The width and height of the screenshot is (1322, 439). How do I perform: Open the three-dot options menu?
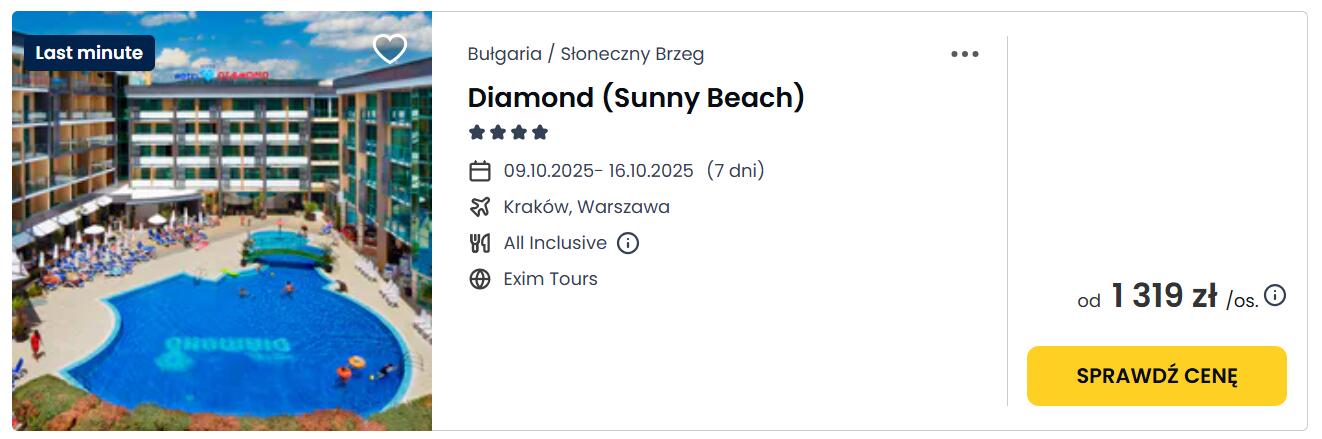964,54
